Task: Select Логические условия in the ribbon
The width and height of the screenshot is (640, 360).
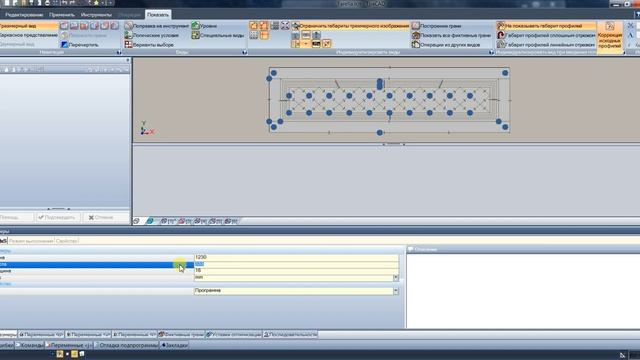Action: coord(152,35)
